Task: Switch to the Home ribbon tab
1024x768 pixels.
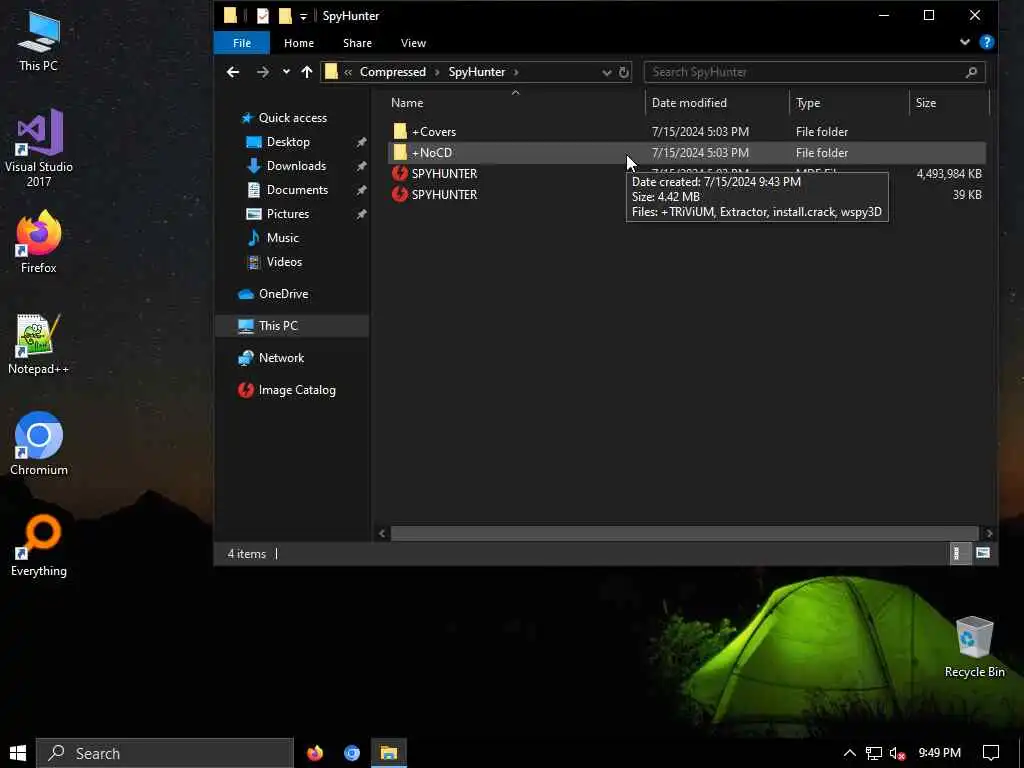Action: pyautogui.click(x=299, y=43)
